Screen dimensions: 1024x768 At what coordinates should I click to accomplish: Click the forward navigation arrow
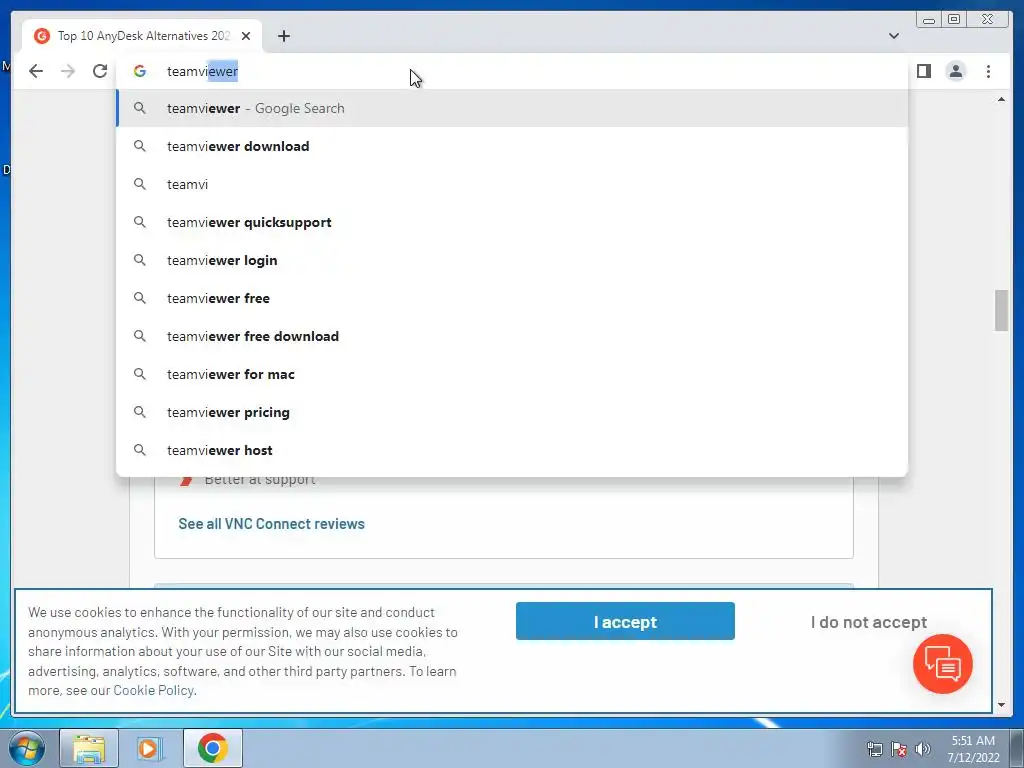[68, 71]
